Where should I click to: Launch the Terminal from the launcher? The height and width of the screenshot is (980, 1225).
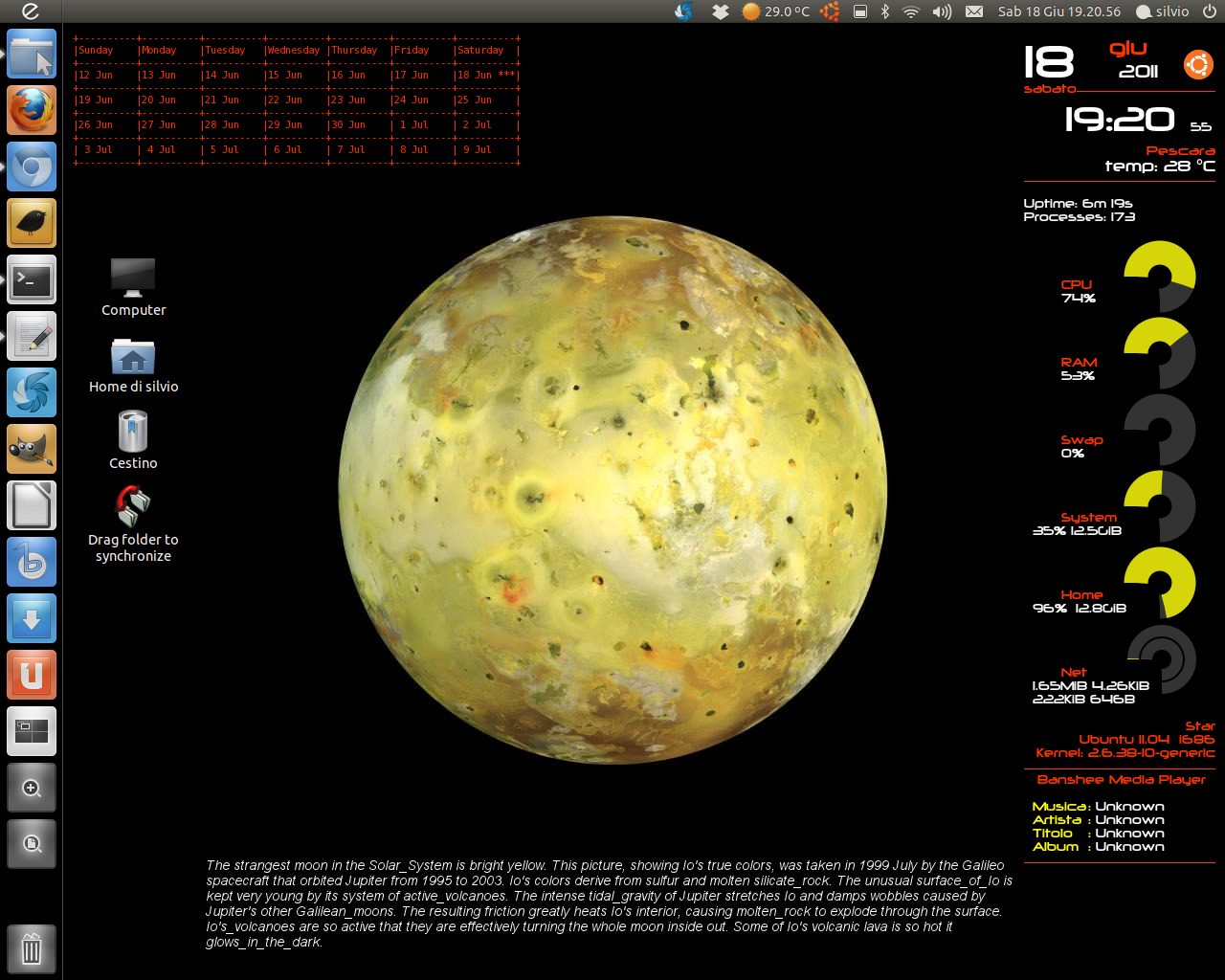tap(32, 279)
